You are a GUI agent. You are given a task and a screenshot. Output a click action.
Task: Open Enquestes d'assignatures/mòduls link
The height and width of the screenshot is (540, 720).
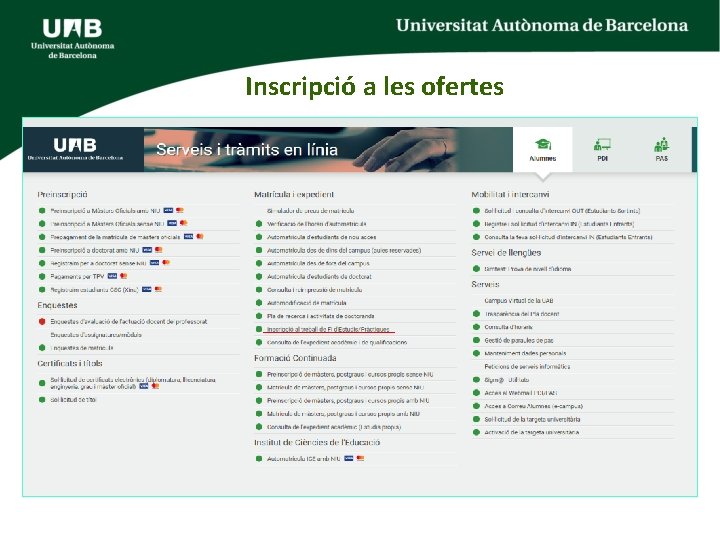(x=96, y=335)
